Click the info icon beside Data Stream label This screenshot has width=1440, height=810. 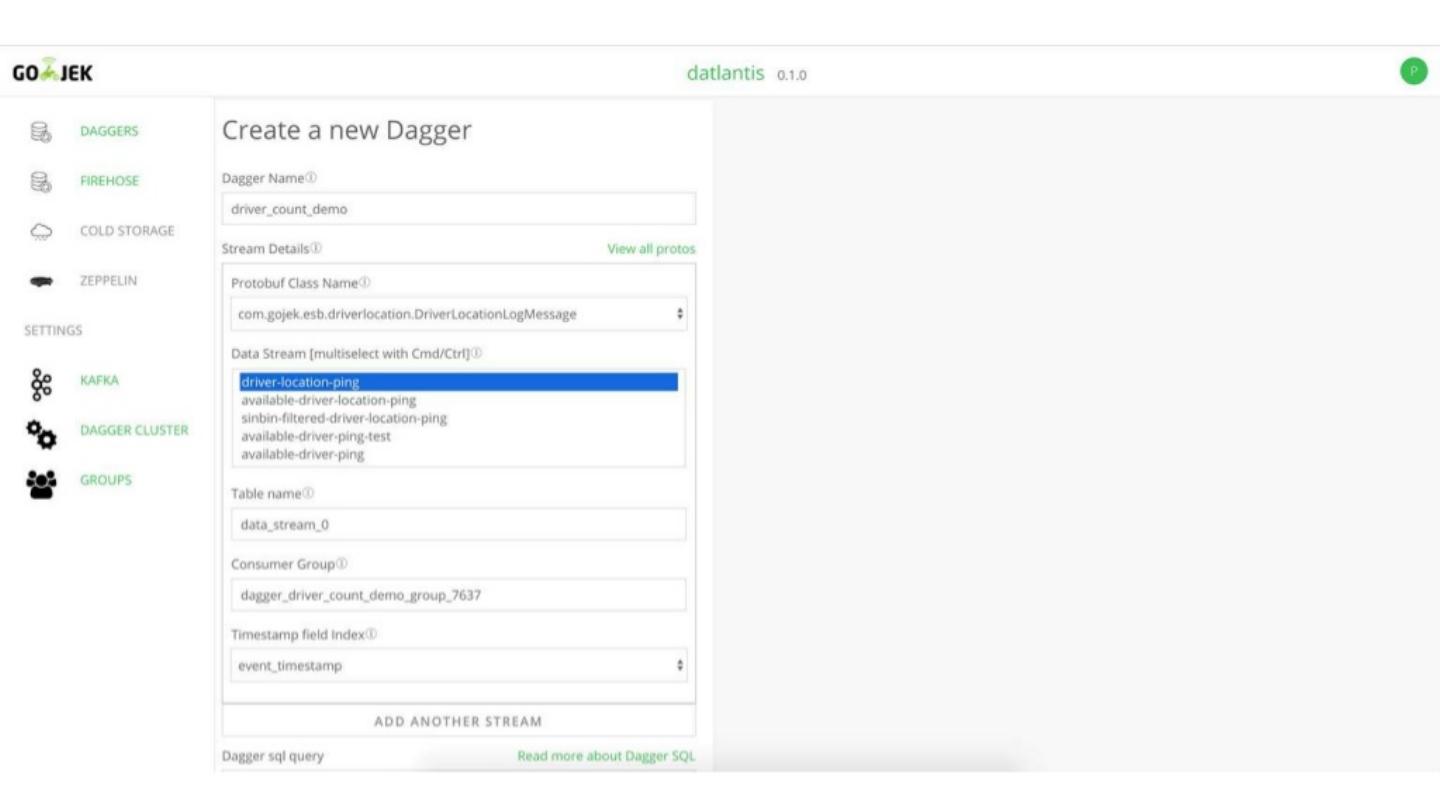[477, 353]
